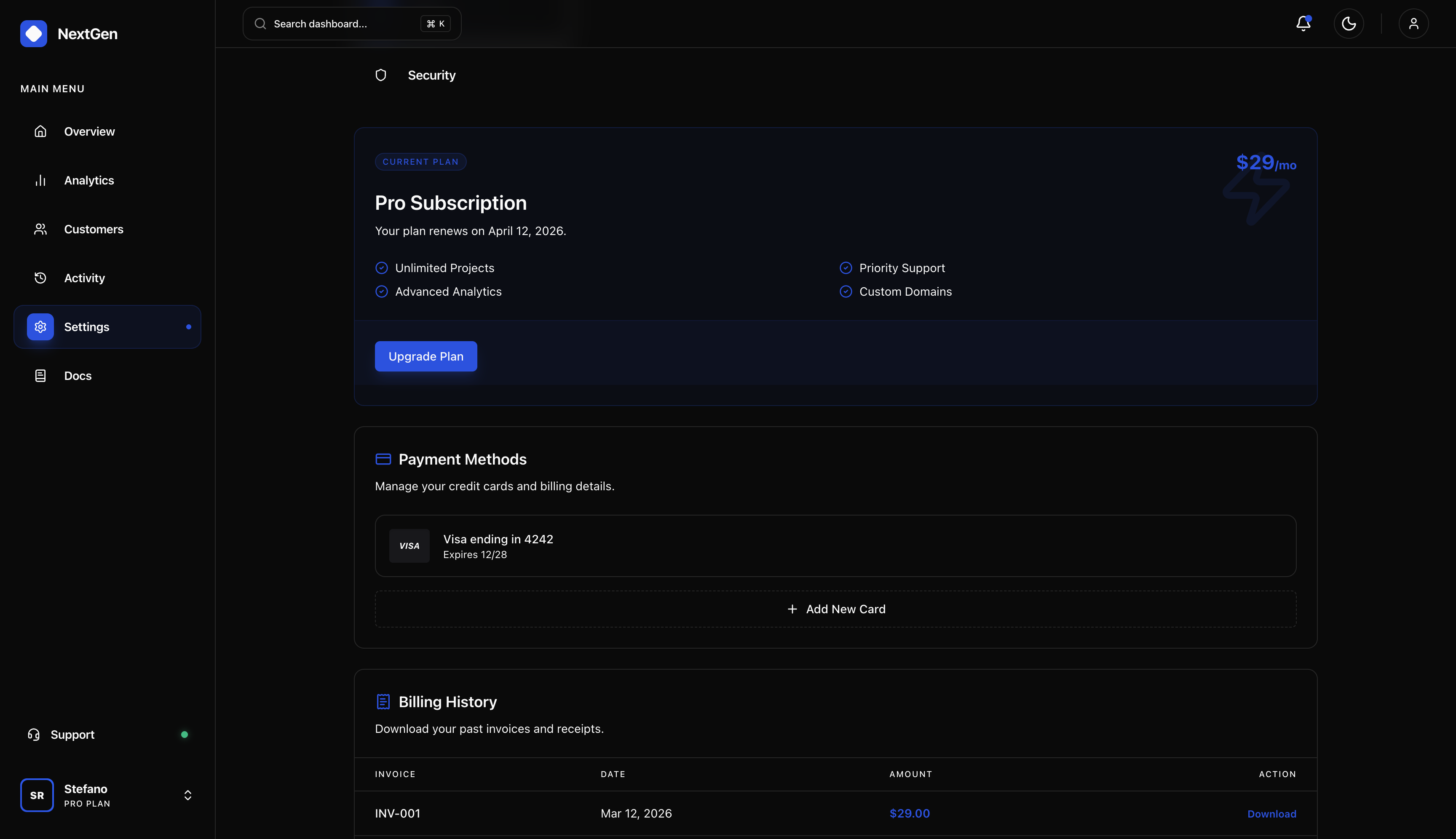Open the Docs section icon
1456x839 pixels.
point(40,375)
